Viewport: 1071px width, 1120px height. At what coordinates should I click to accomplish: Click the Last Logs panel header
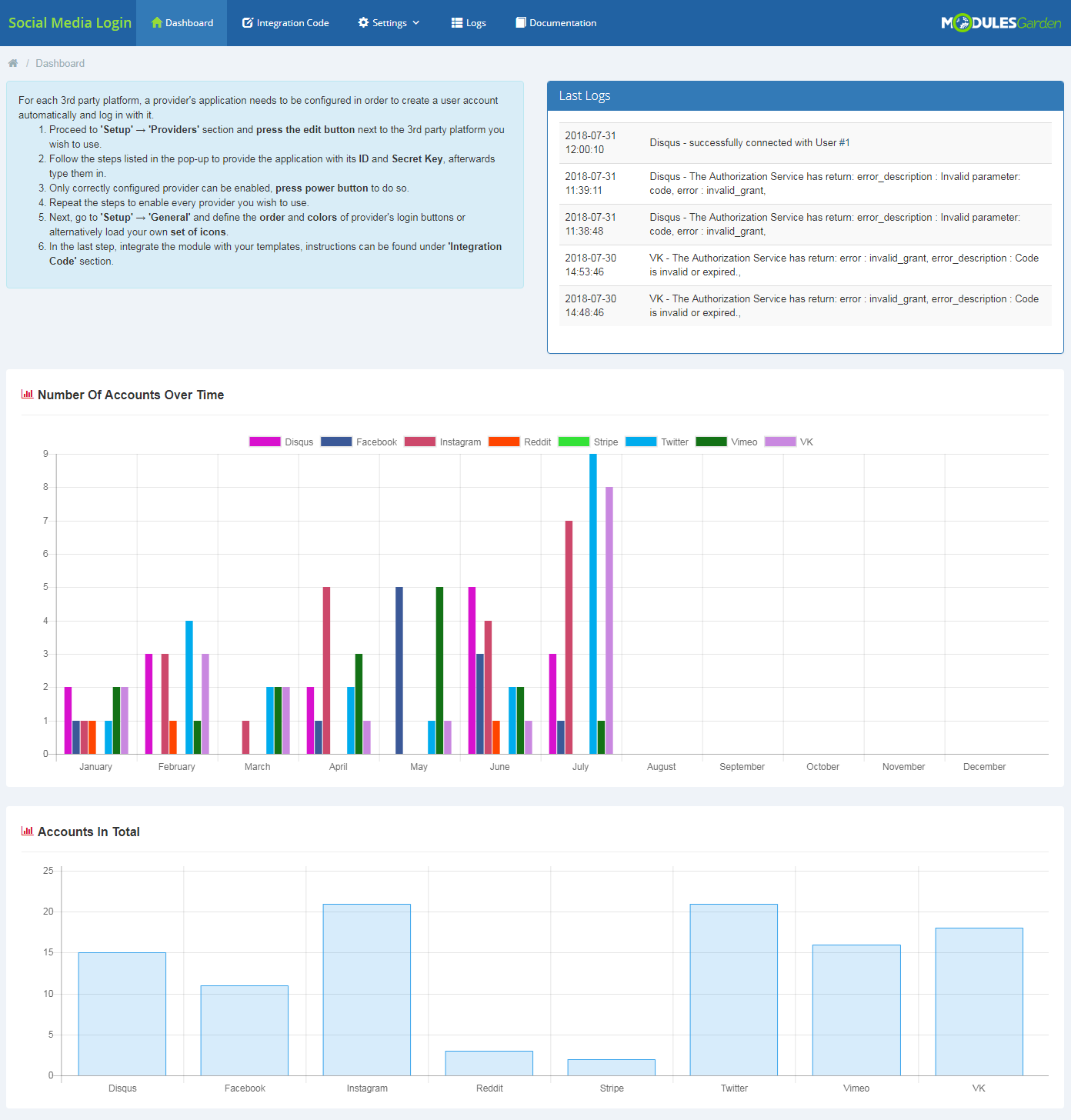806,95
